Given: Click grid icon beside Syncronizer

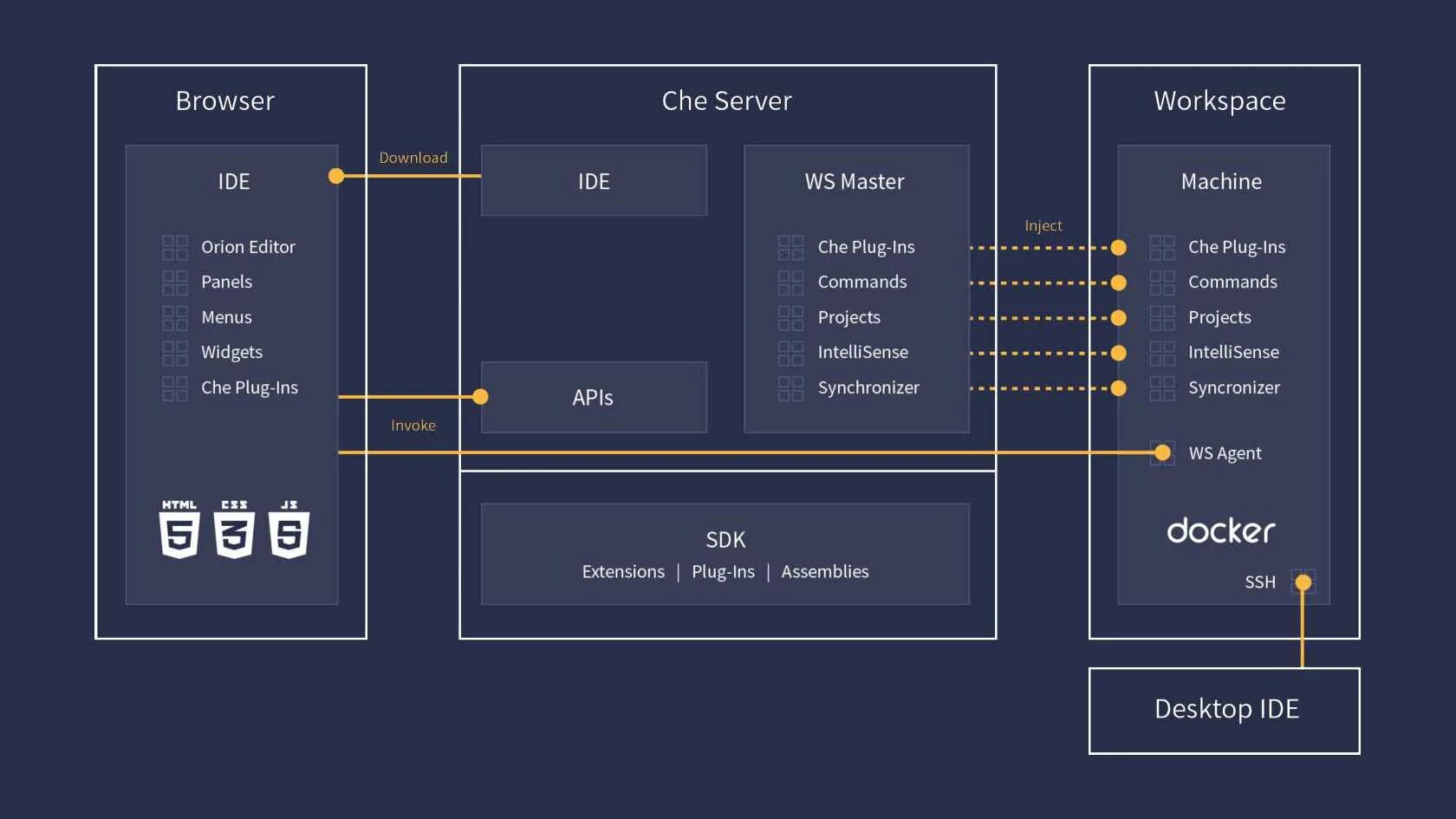Looking at the screenshot, I should [x=1162, y=388].
